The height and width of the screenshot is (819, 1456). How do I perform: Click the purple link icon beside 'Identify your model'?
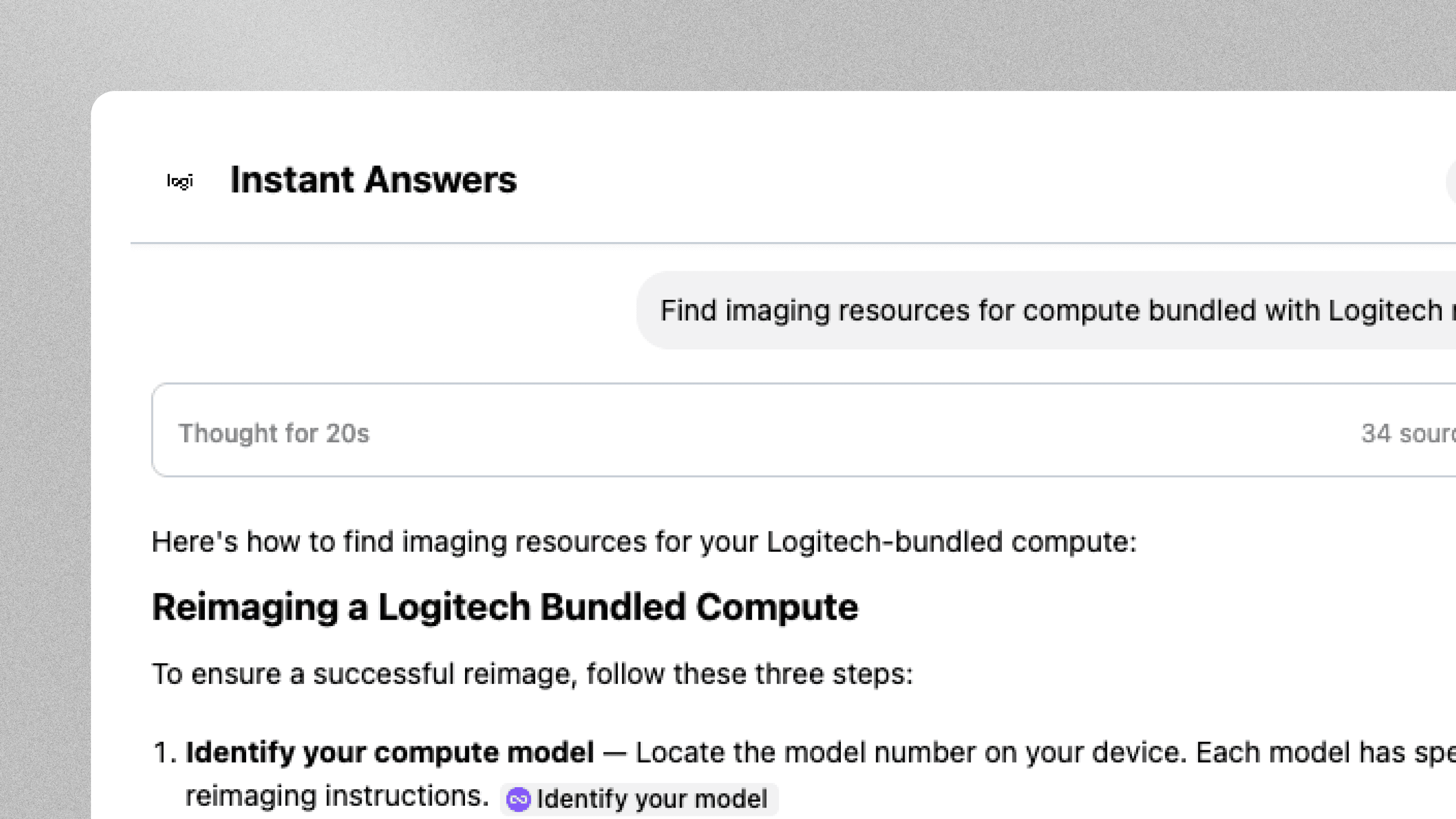pyautogui.click(x=518, y=799)
